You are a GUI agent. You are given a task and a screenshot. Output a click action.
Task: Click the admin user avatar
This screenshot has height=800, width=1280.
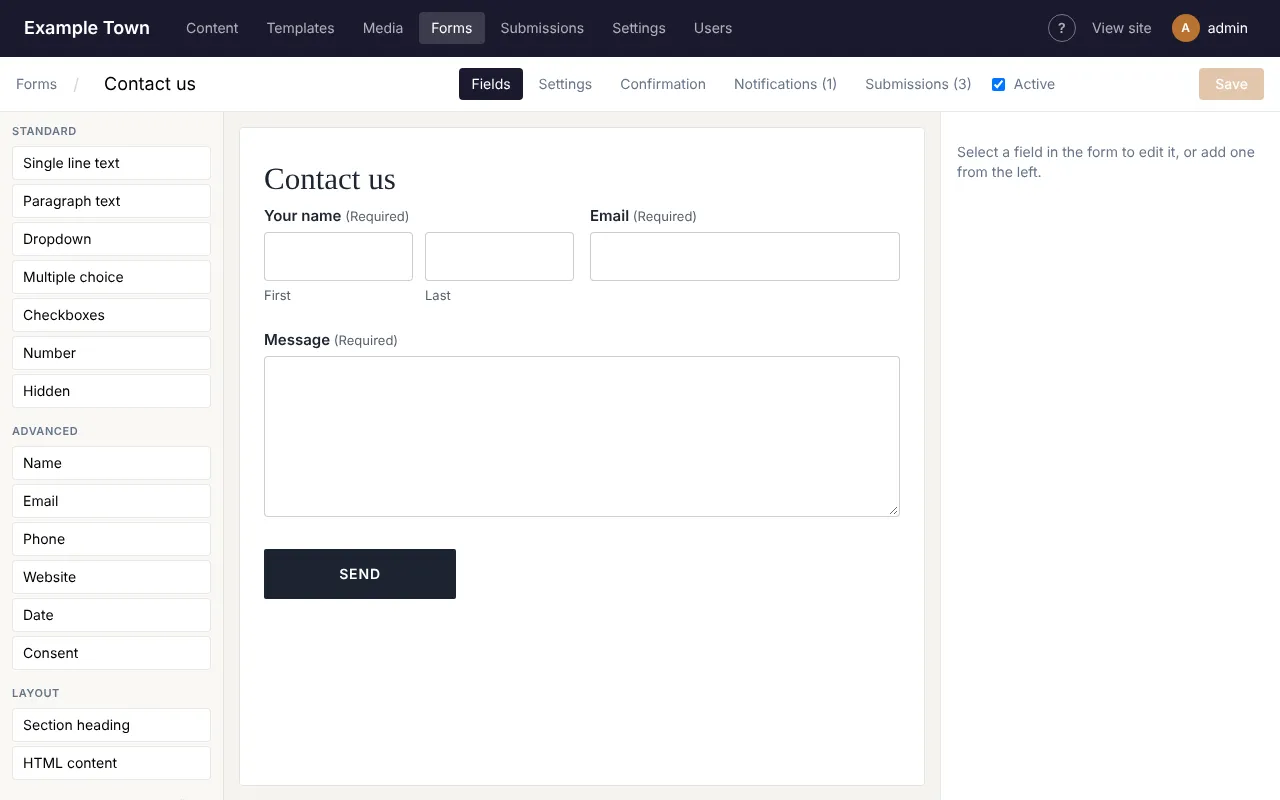pos(1186,28)
